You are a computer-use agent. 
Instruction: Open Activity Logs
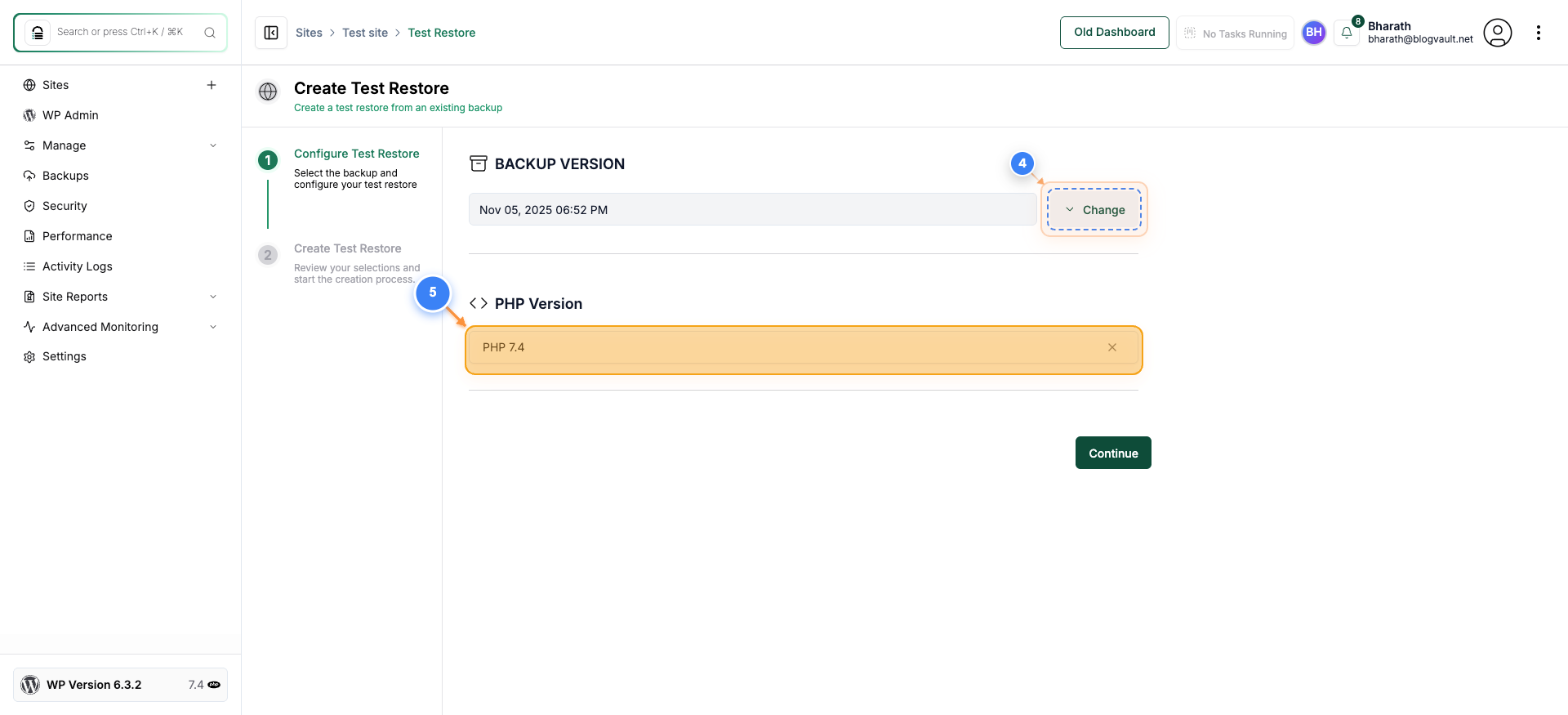tap(78, 266)
